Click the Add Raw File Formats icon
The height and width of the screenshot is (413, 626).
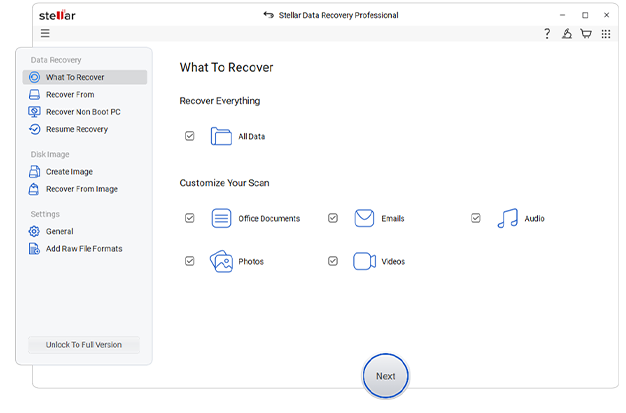pyautogui.click(x=34, y=248)
